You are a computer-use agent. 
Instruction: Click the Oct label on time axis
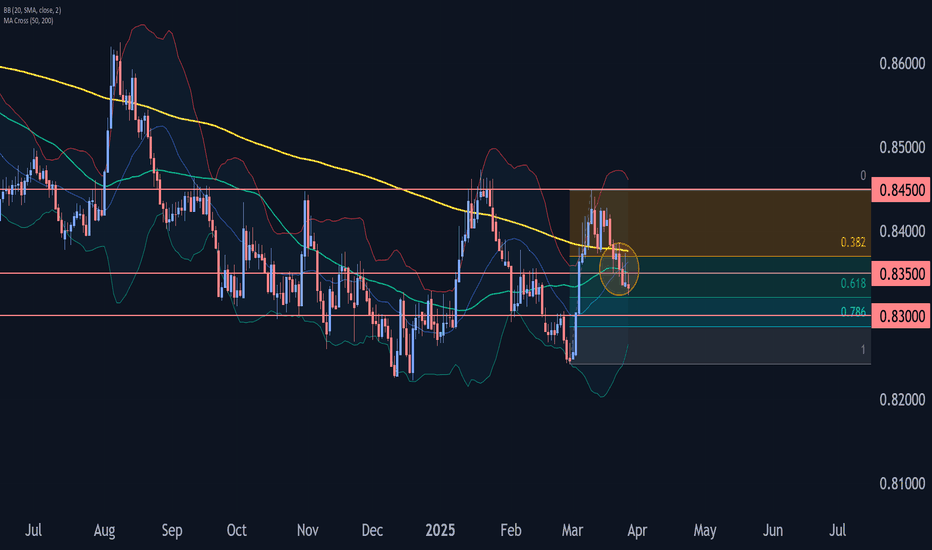point(237,530)
